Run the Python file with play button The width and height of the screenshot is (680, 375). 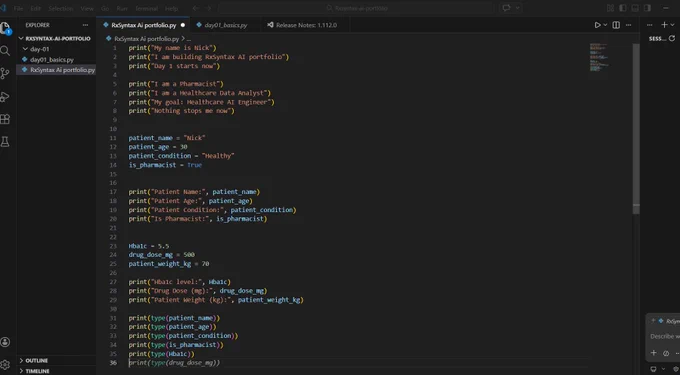click(x=598, y=25)
